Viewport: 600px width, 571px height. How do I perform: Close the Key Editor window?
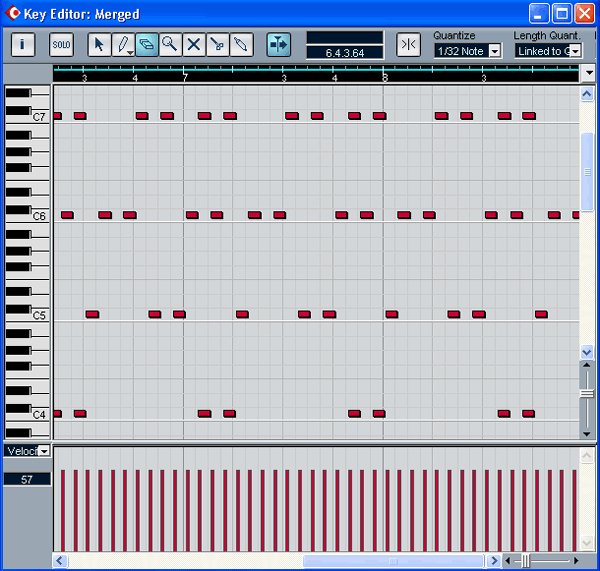585,14
